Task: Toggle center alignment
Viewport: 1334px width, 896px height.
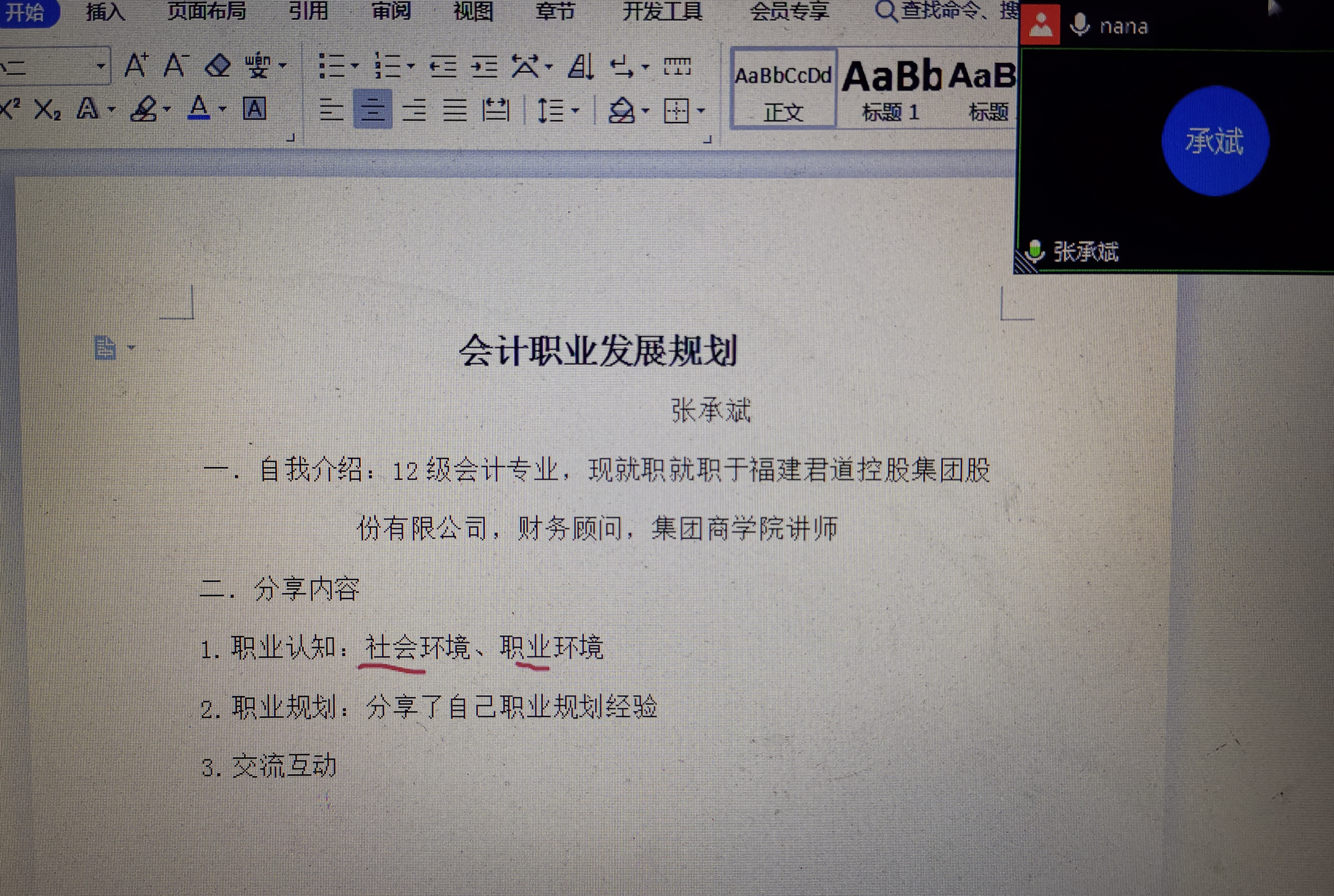Action: (x=373, y=110)
